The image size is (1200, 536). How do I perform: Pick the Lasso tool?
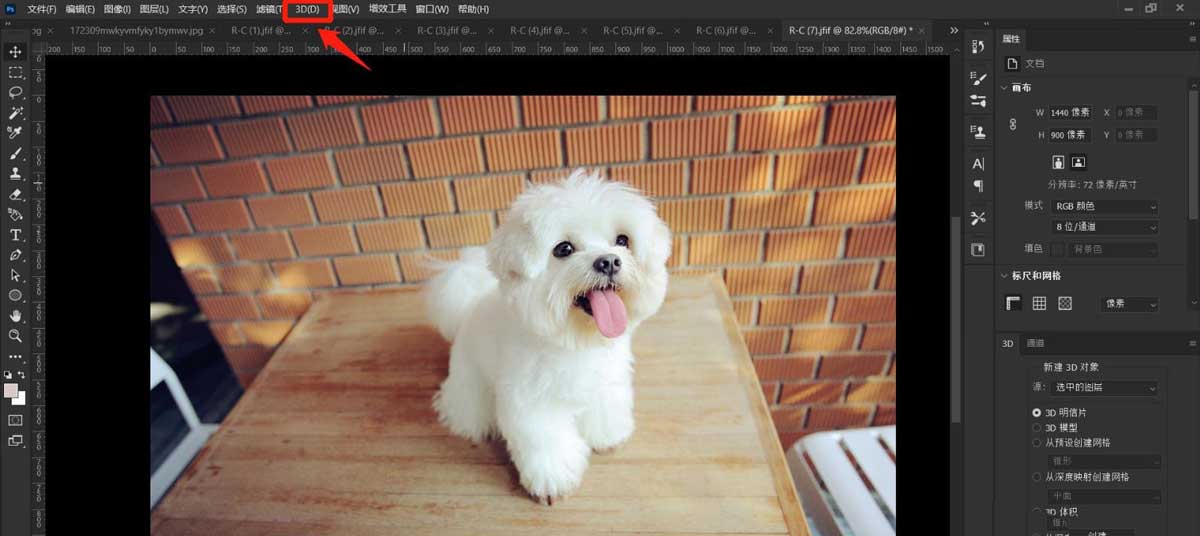(x=16, y=92)
